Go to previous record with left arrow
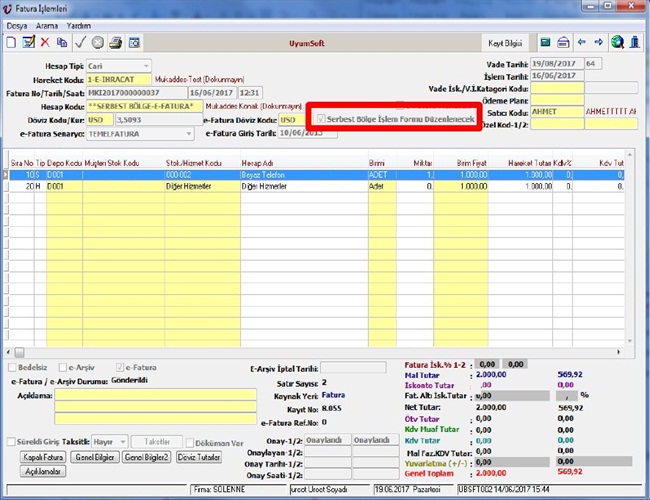The image size is (650, 500). [582, 42]
